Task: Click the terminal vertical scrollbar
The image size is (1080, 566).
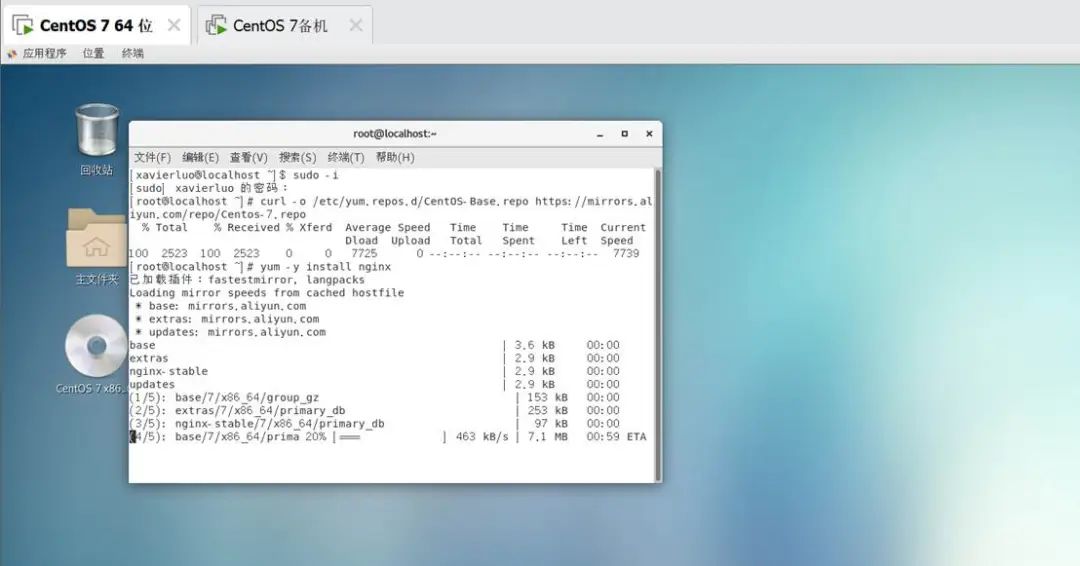Action: coord(658,324)
